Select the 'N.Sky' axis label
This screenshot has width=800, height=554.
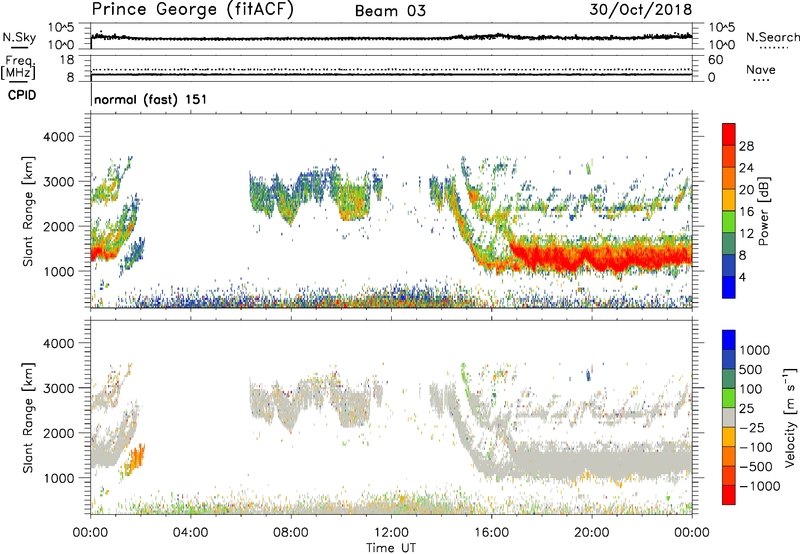19,37
